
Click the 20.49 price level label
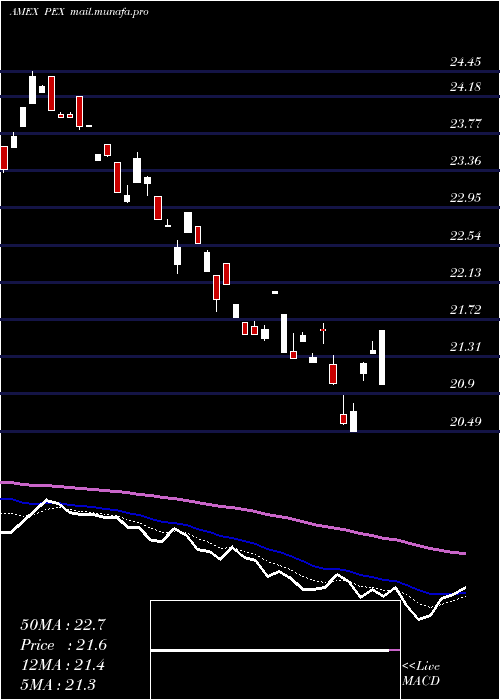tap(465, 421)
